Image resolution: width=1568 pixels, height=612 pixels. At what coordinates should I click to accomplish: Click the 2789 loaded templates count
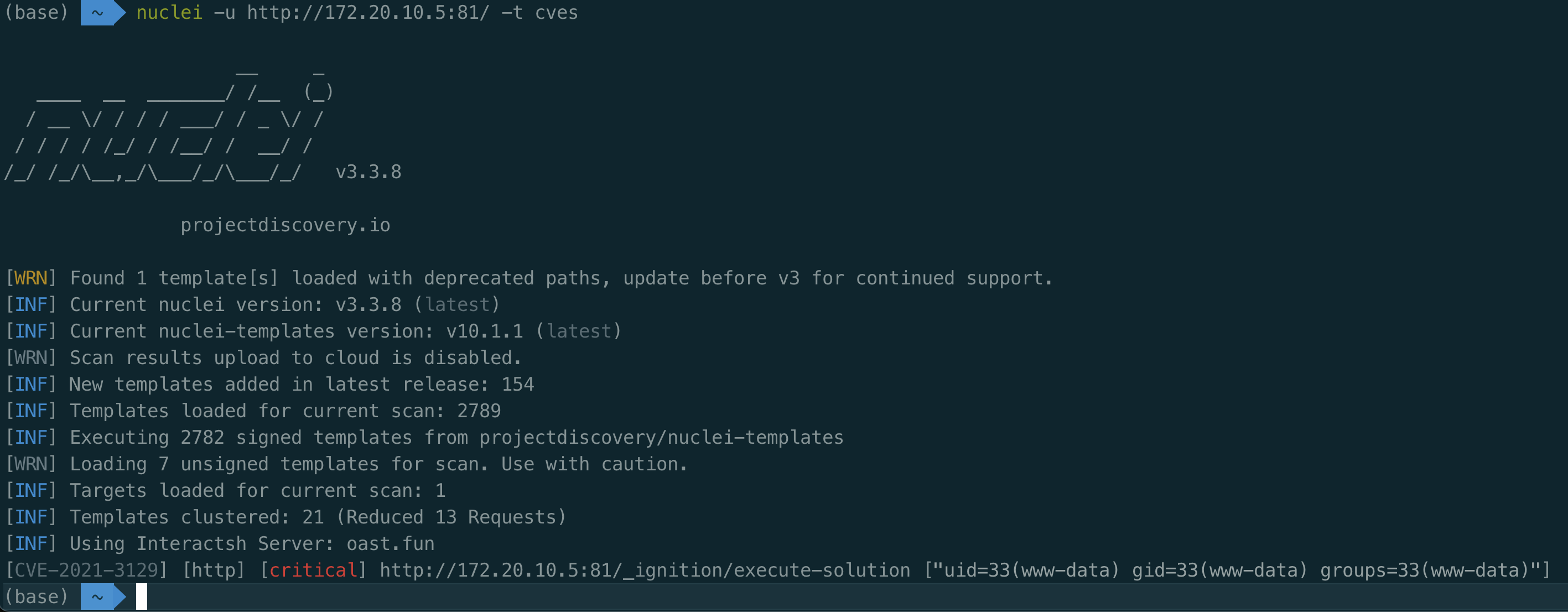click(479, 411)
